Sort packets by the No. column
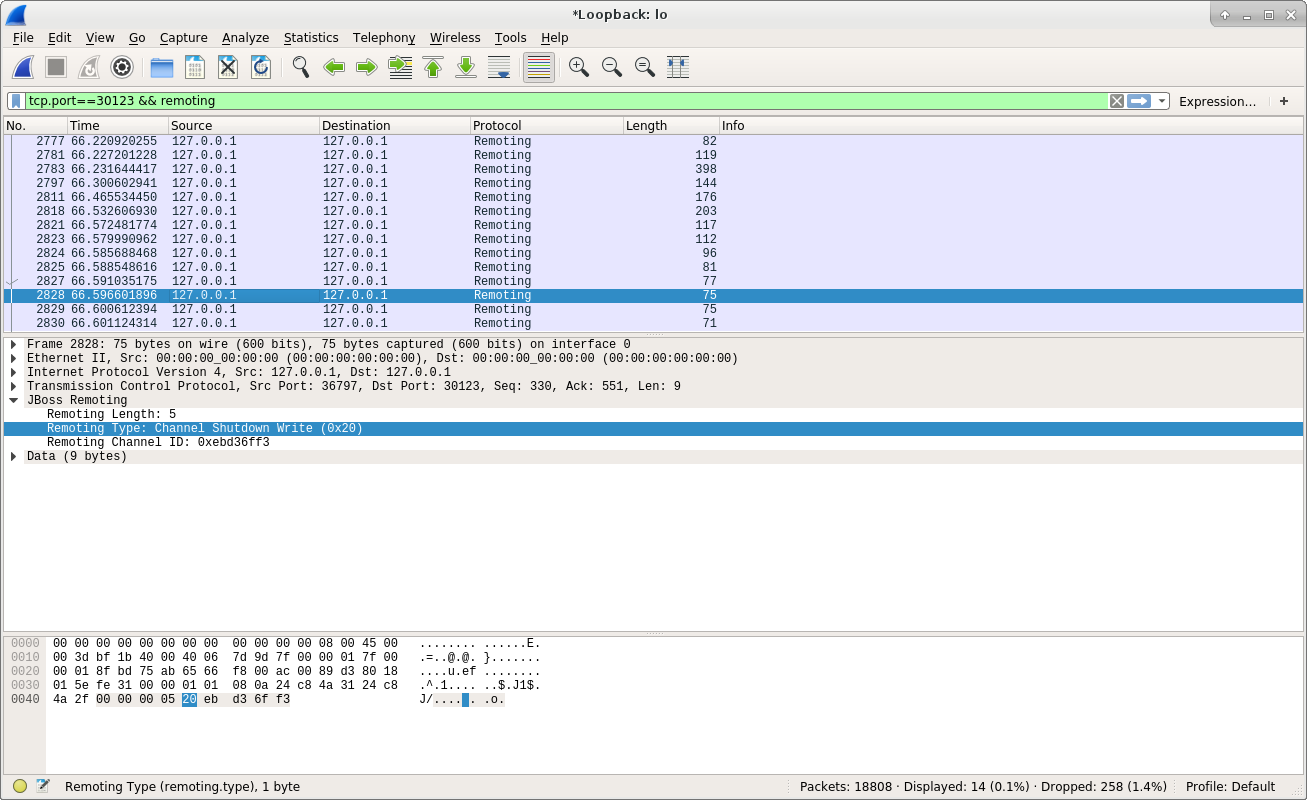1307x800 pixels. 35,125
